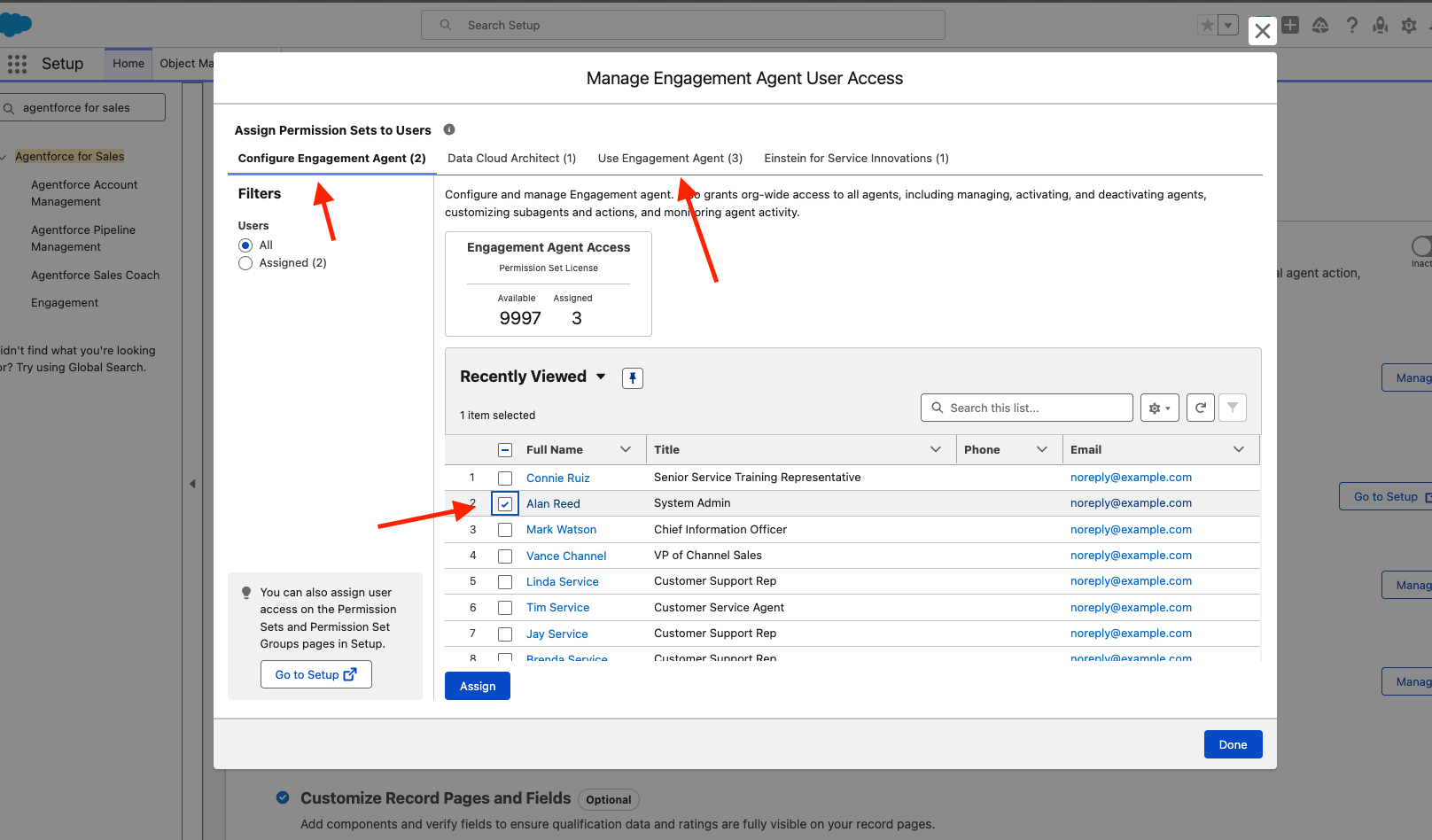This screenshot has width=1432, height=840.
Task: Click the Assign button
Action: pyautogui.click(x=478, y=686)
